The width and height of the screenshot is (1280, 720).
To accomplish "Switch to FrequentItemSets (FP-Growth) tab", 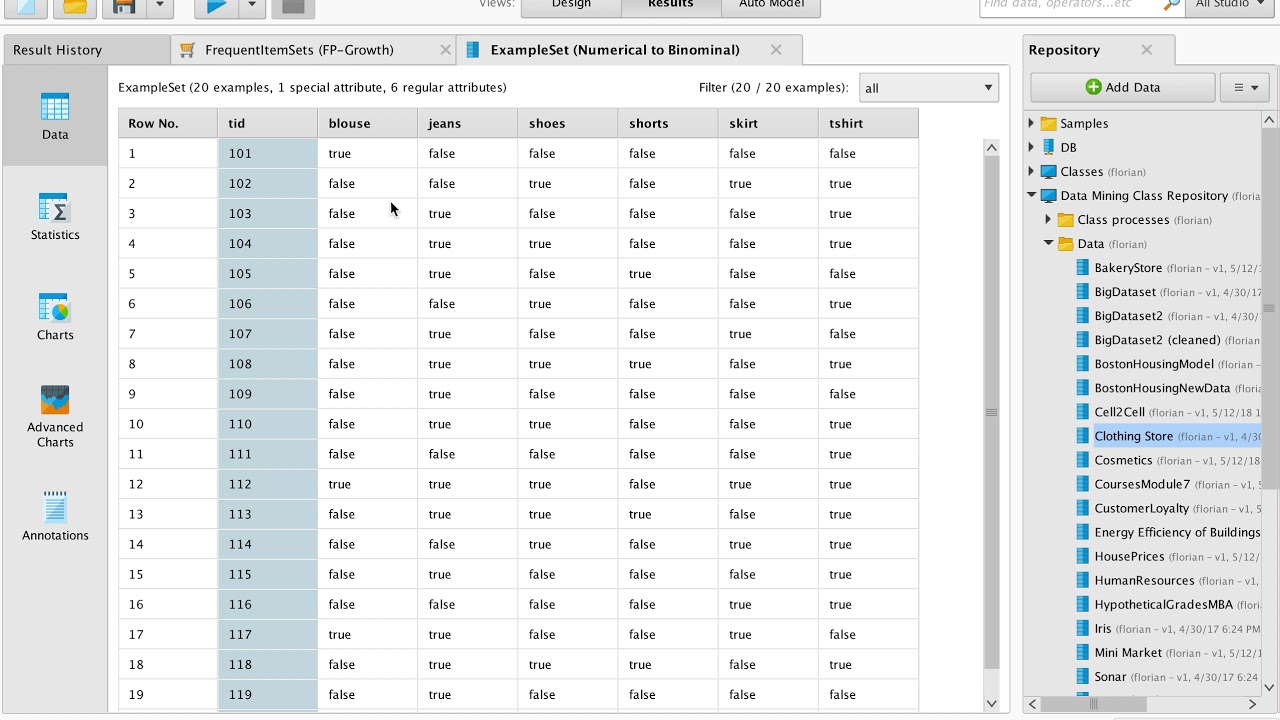I will [x=313, y=50].
